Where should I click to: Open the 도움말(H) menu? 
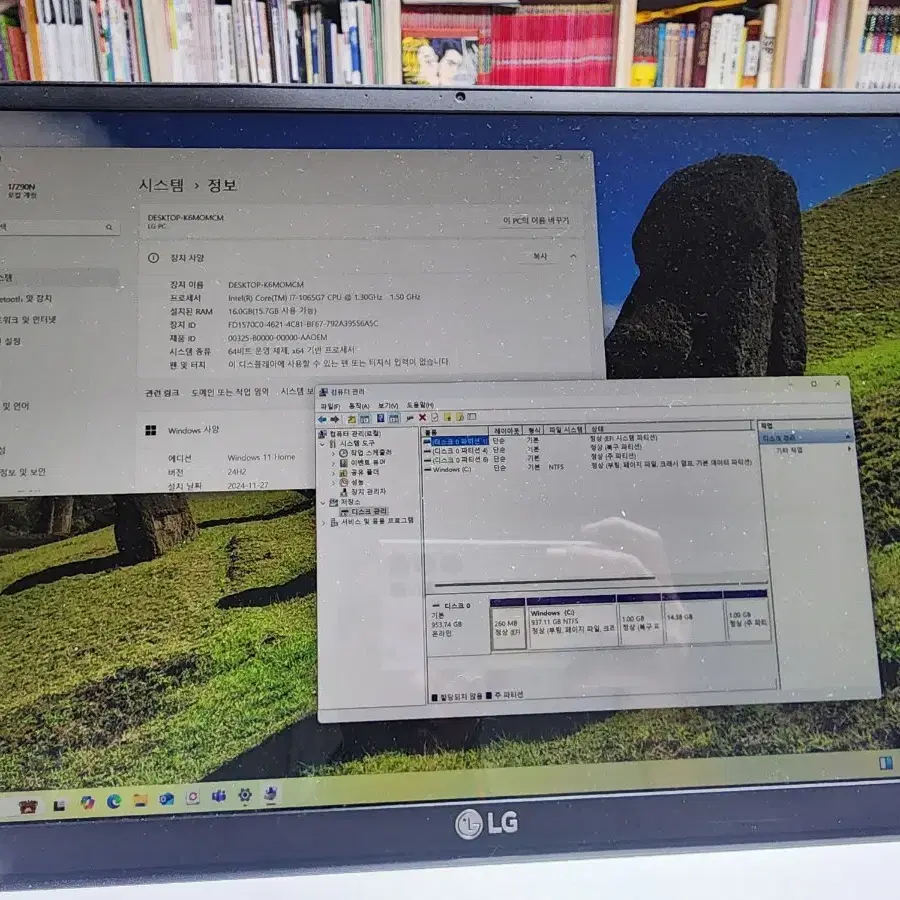[x=420, y=405]
